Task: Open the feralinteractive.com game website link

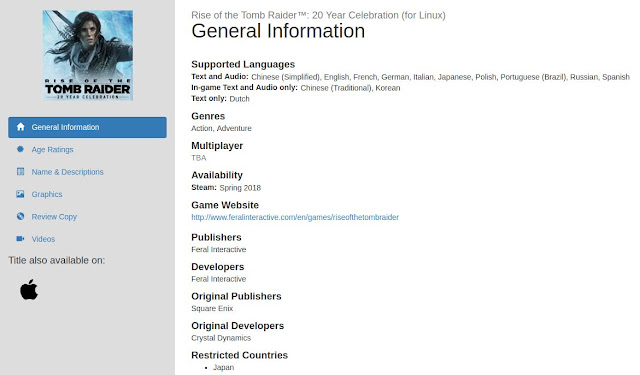Action: coord(295,217)
